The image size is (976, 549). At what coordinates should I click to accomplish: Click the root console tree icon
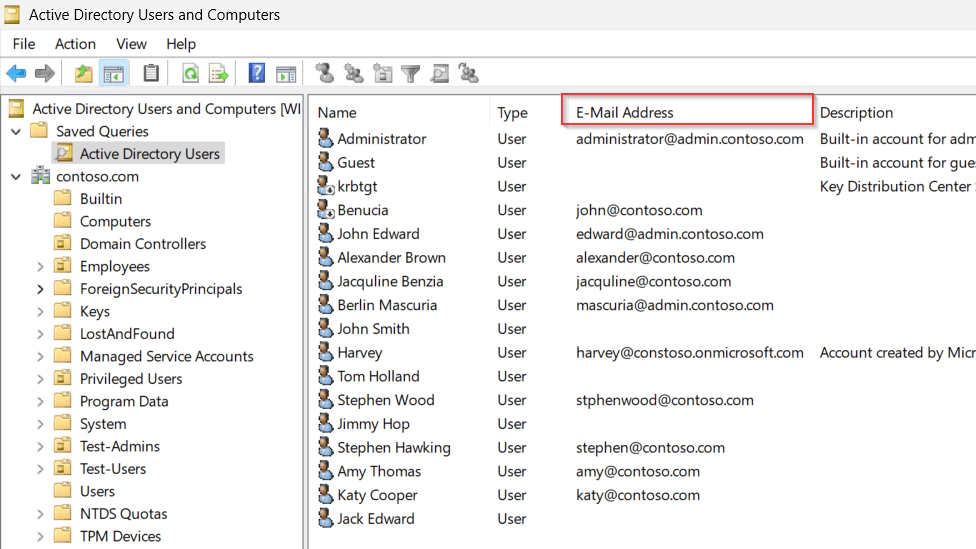click(x=17, y=108)
